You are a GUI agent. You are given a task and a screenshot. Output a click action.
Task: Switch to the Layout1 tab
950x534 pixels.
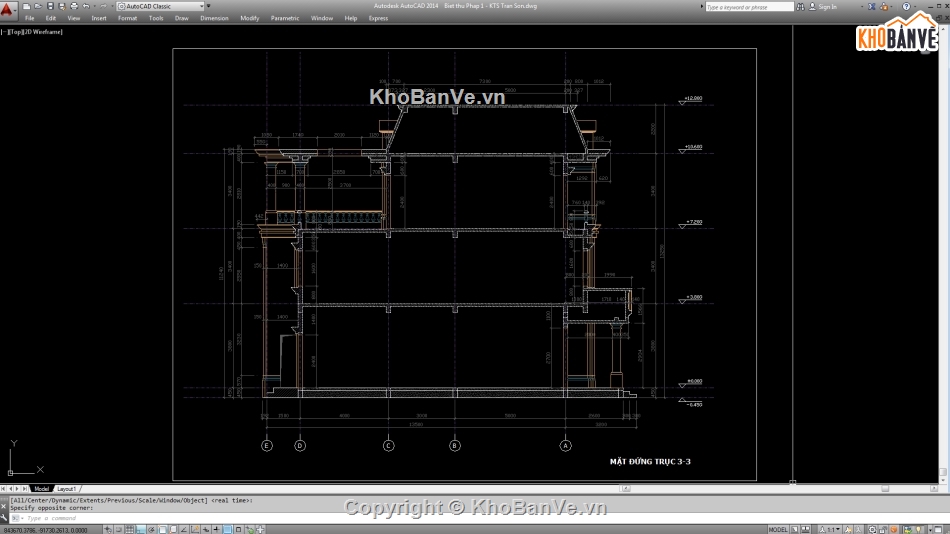tap(66, 489)
